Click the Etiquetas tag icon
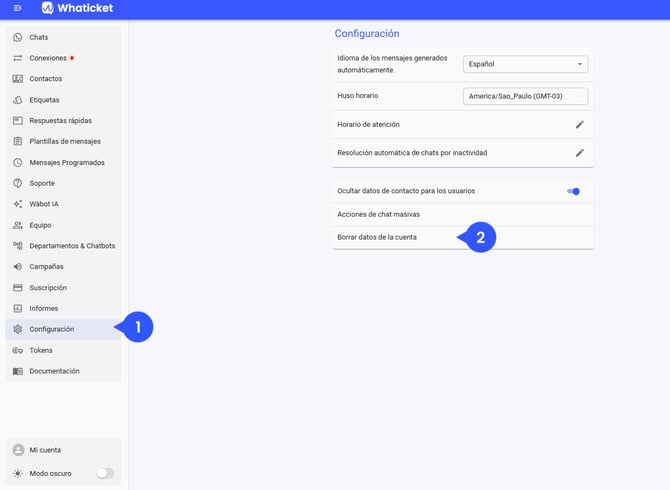This screenshot has width=670, height=490. coord(18,100)
